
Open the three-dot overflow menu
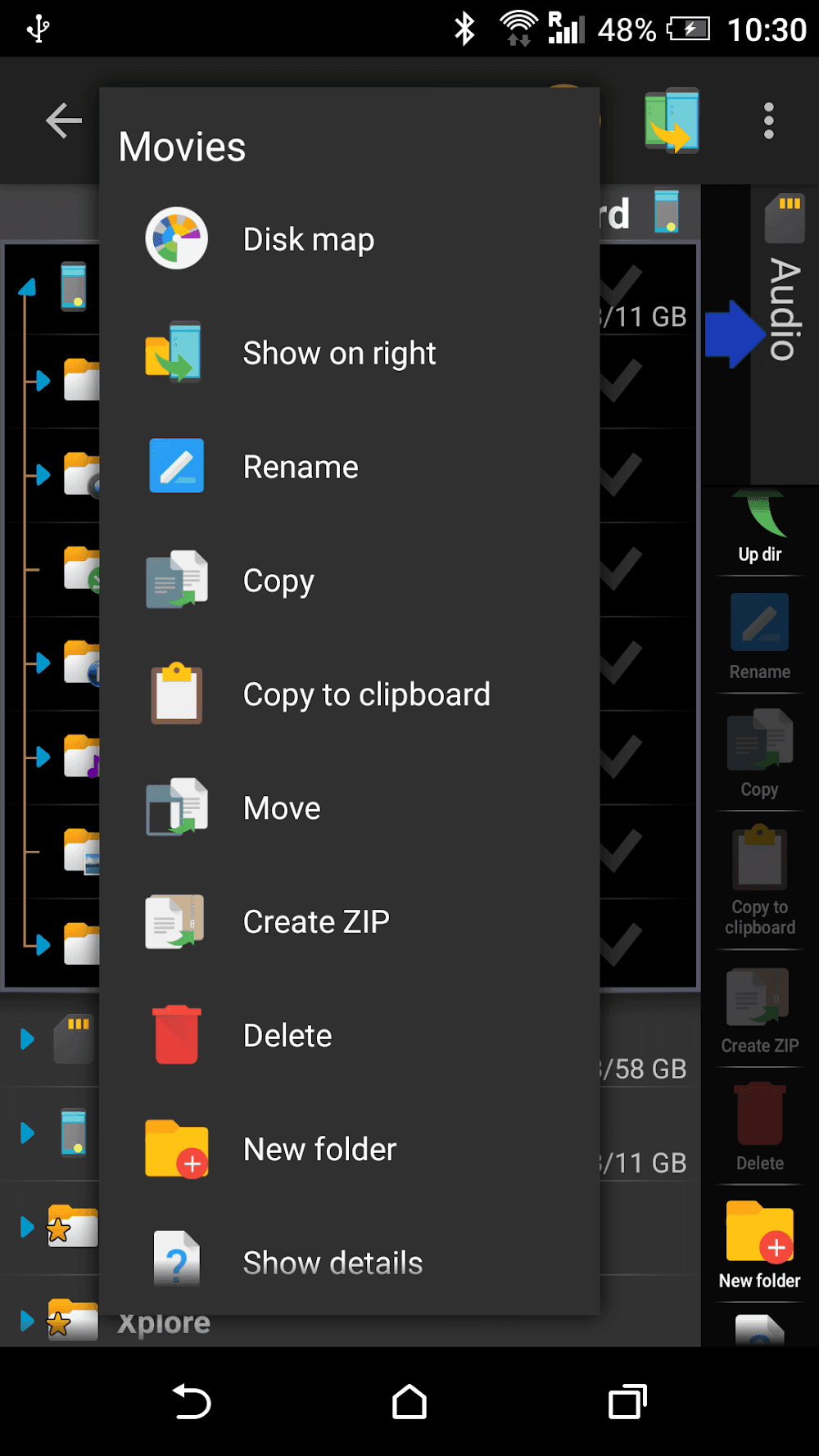coord(768,121)
